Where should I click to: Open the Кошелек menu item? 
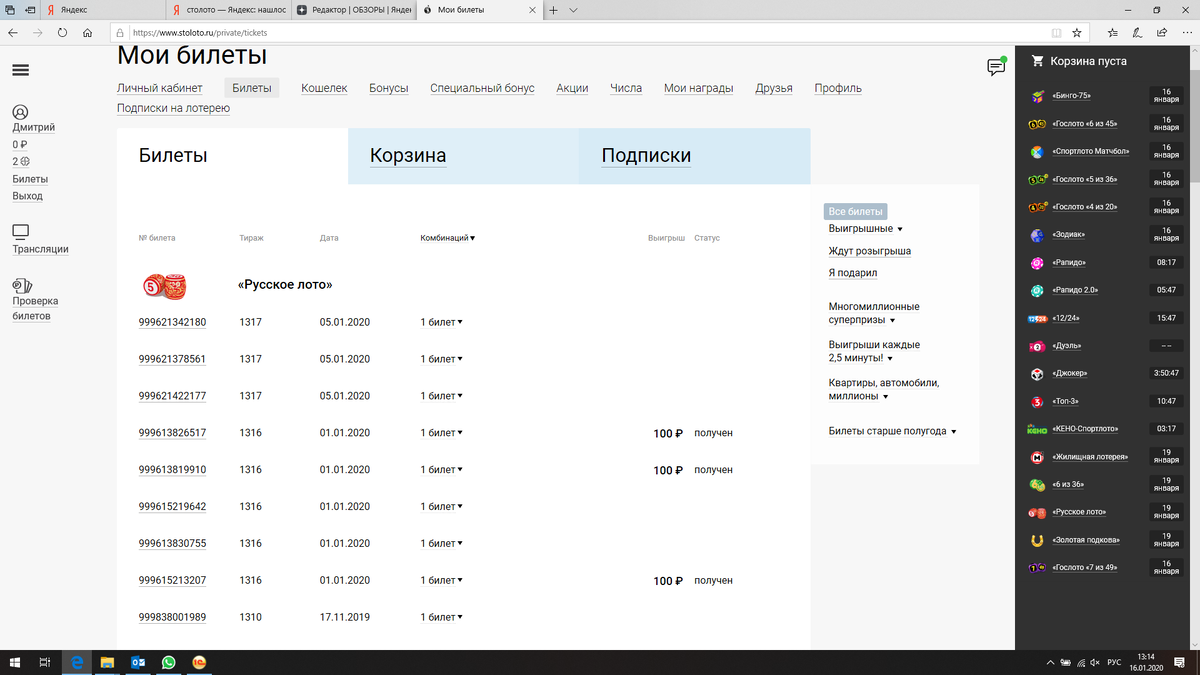point(324,88)
